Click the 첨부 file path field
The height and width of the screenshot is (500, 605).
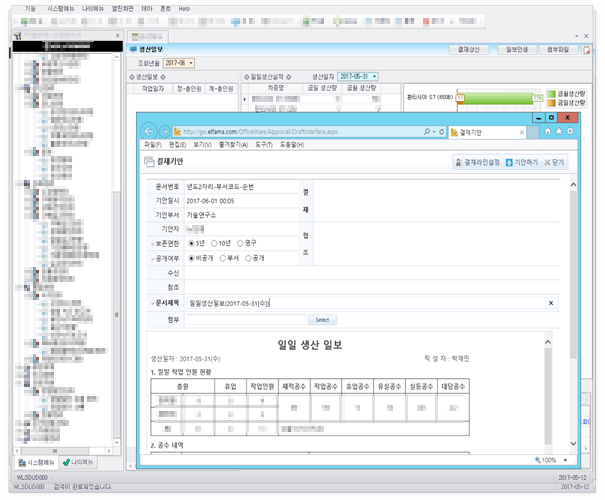click(246, 320)
